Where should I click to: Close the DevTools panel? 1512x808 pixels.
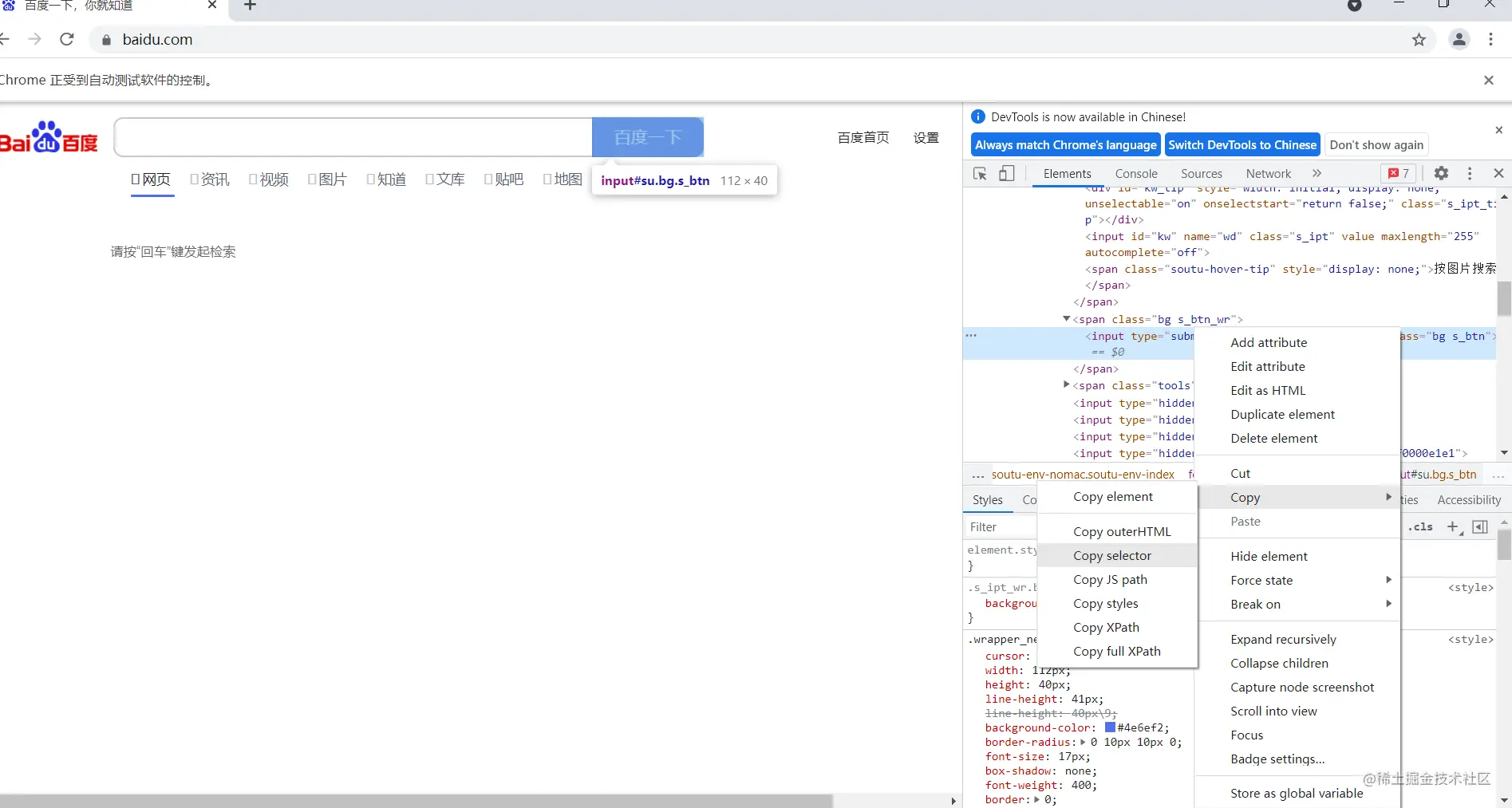pyautogui.click(x=1498, y=173)
